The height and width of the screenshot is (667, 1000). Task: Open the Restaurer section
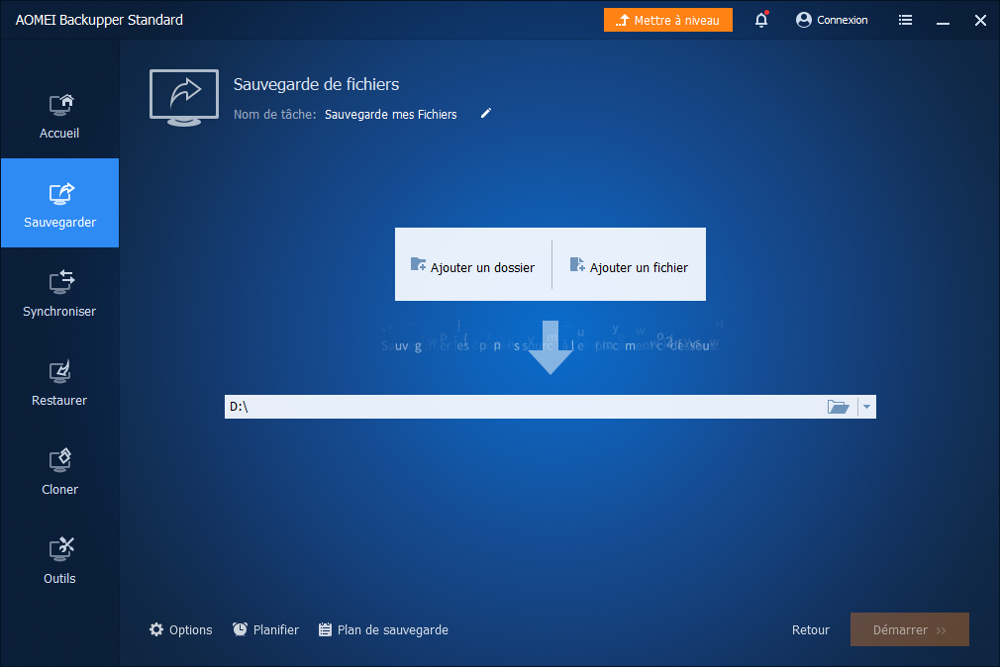tap(60, 382)
